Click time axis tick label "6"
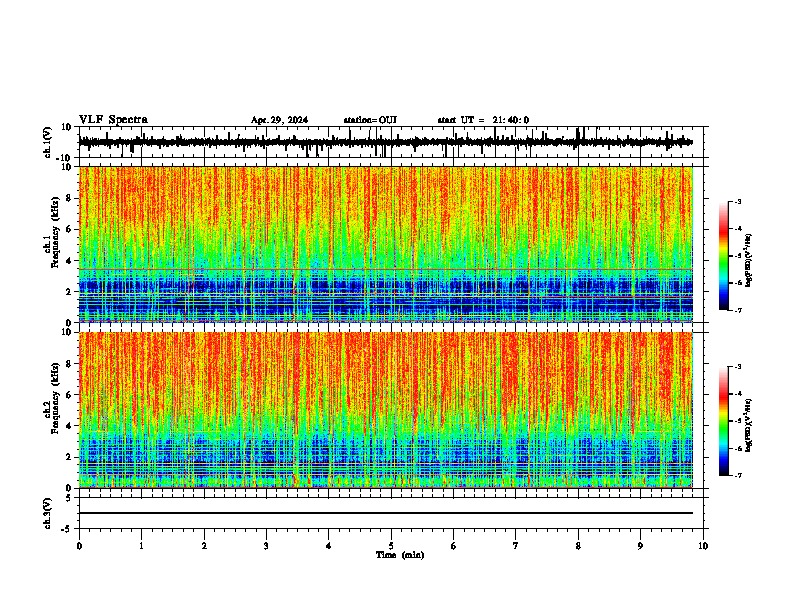The height and width of the screenshot is (612, 792). pyautogui.click(x=453, y=546)
